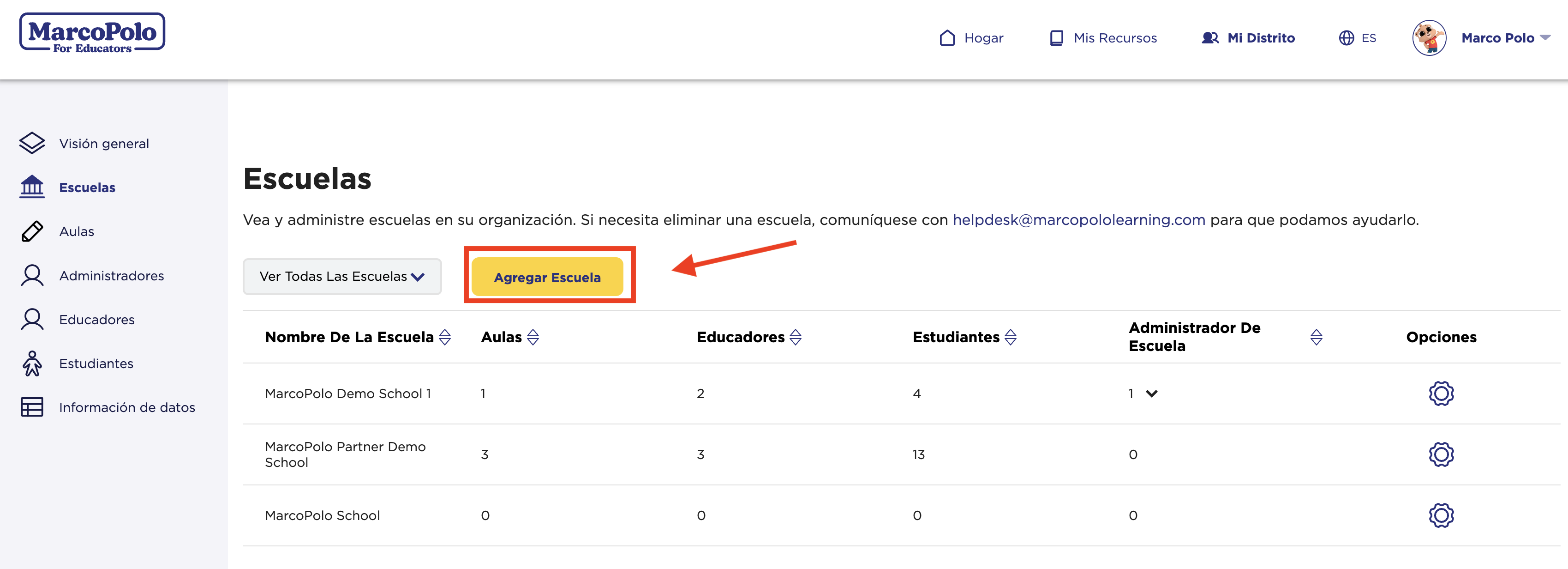
Task: Click the Aulas pencil icon
Action: (x=32, y=231)
